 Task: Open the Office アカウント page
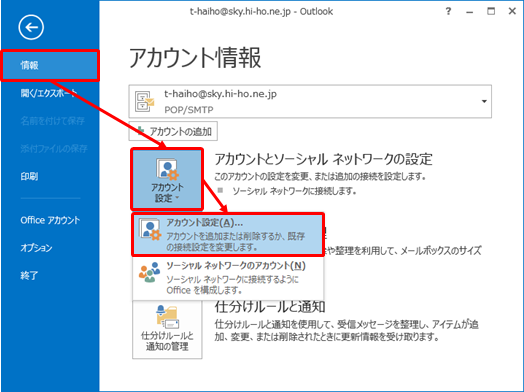click(x=50, y=220)
